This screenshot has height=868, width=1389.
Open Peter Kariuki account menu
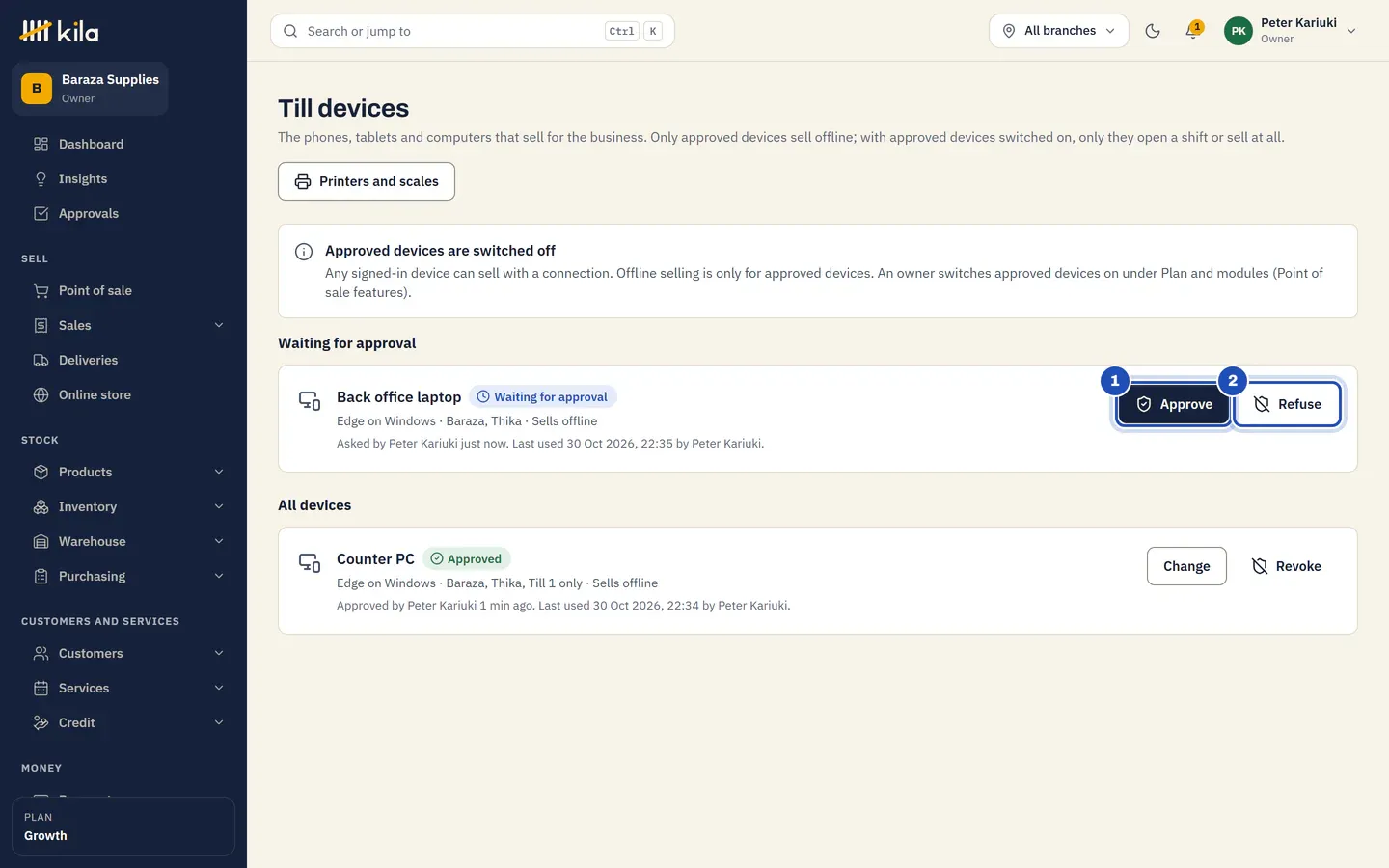point(1291,31)
